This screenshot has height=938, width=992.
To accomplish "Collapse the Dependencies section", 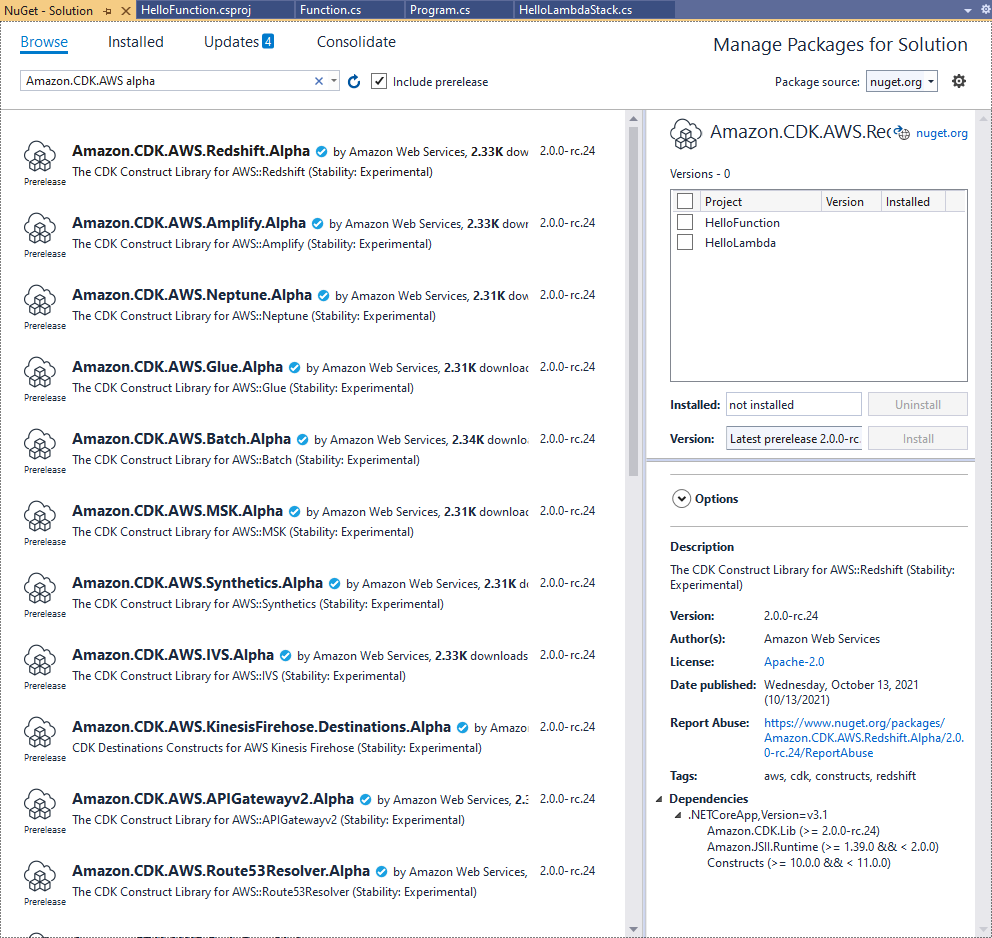I will click(659, 798).
